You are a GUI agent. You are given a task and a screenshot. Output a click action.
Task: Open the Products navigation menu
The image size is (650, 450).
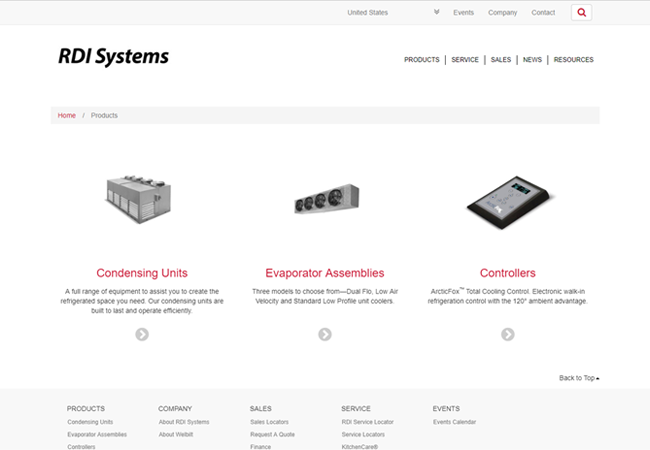coord(421,60)
